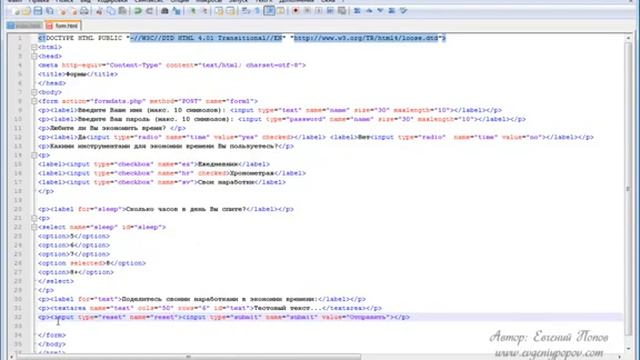Redo with the gray arrow icon
This screenshot has width=640, height=360.
pos(149,11)
